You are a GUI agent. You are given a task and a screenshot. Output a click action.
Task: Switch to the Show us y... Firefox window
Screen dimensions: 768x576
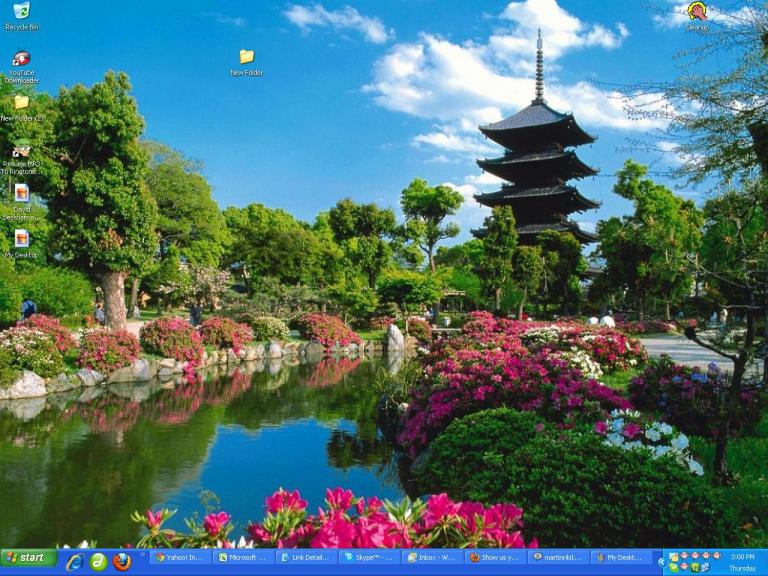(x=496, y=557)
